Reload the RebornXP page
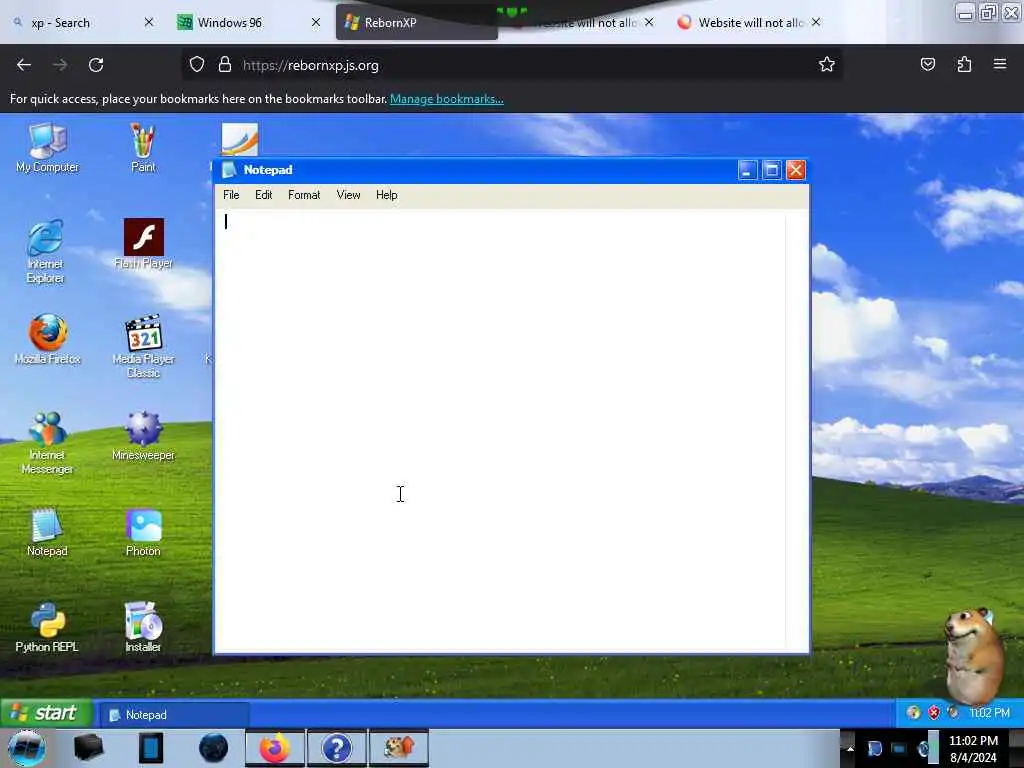Screen dimensions: 1024x768 point(96,65)
